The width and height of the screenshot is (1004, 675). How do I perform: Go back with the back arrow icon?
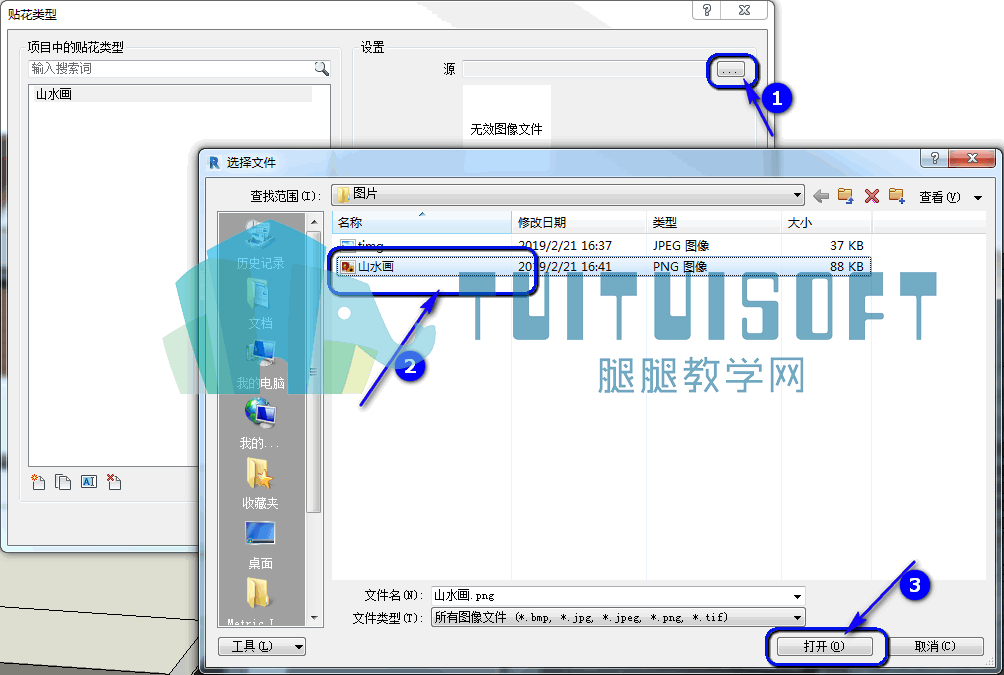tap(820, 196)
